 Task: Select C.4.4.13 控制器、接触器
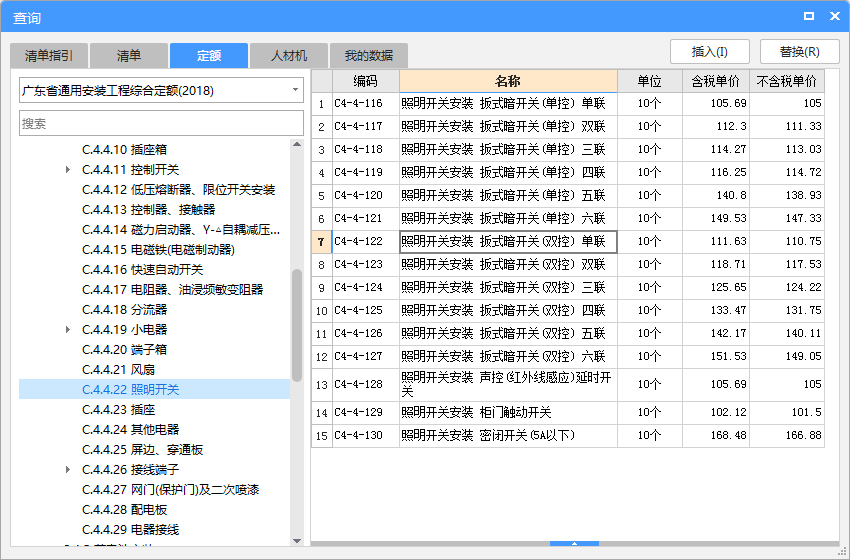(x=149, y=210)
